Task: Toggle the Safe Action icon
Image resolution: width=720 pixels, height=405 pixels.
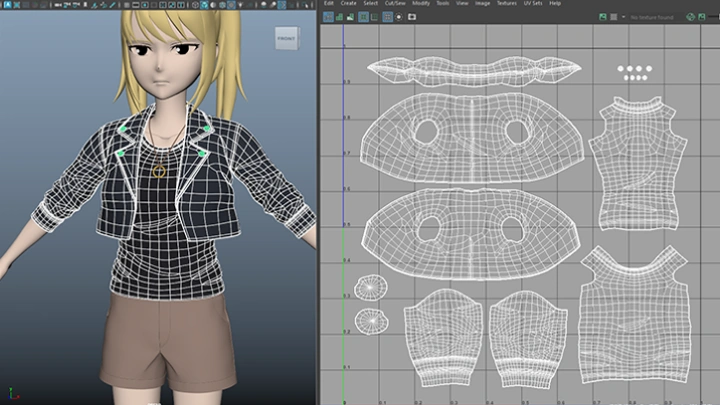Action: point(172,5)
